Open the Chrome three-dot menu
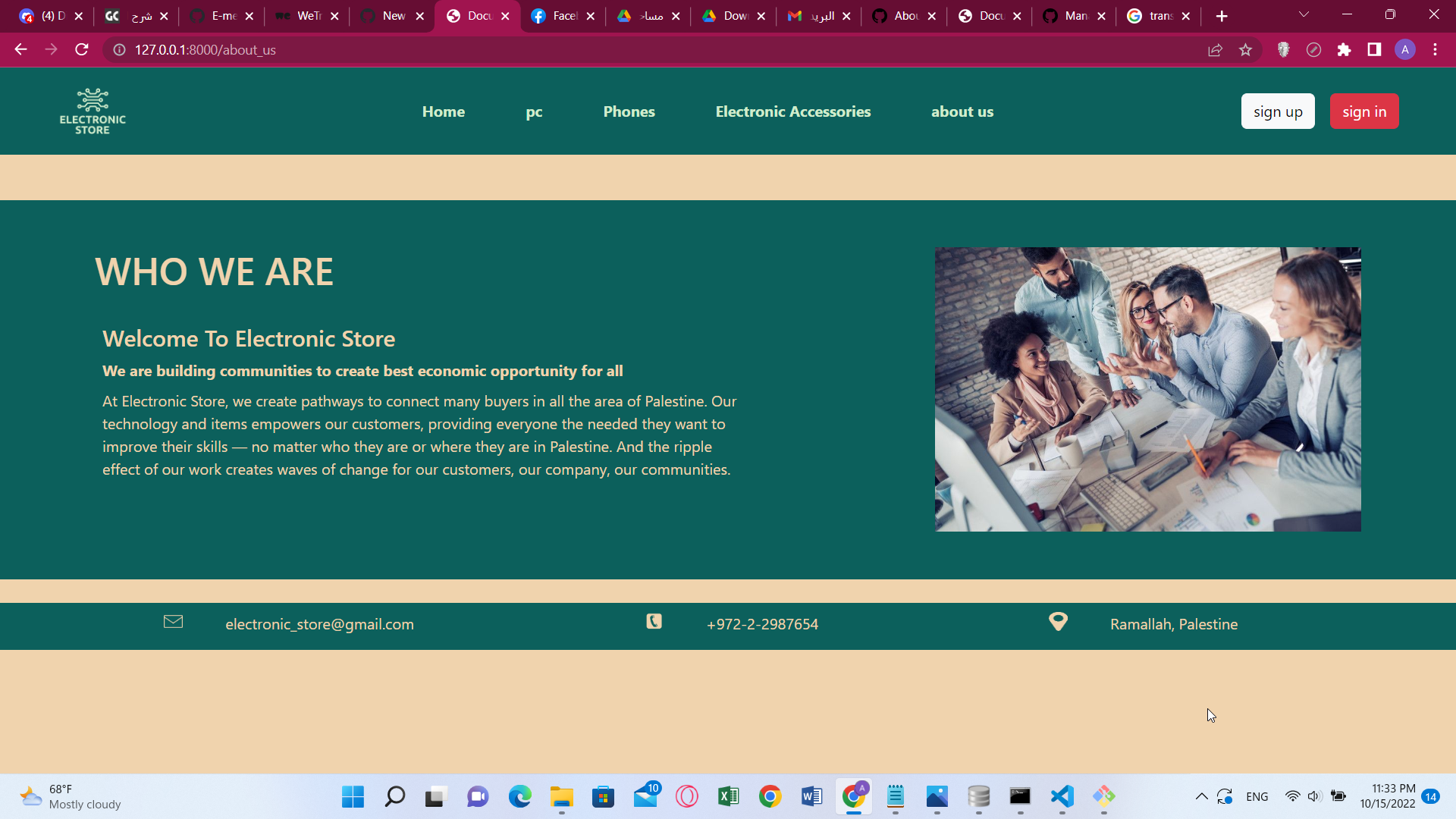 click(1435, 49)
